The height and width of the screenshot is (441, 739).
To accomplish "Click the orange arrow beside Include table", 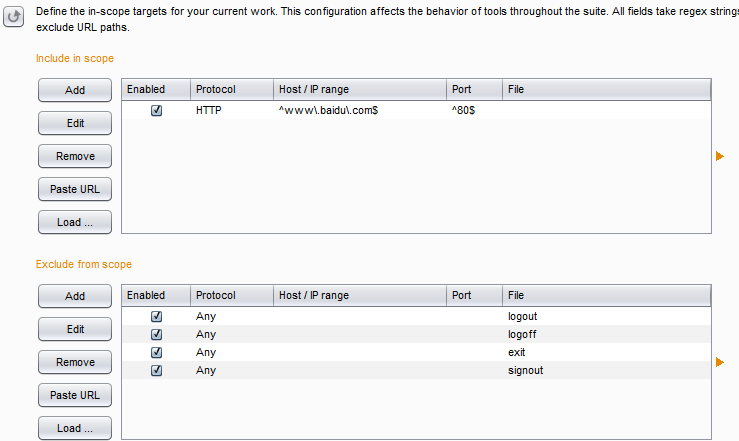I will click(x=719, y=156).
